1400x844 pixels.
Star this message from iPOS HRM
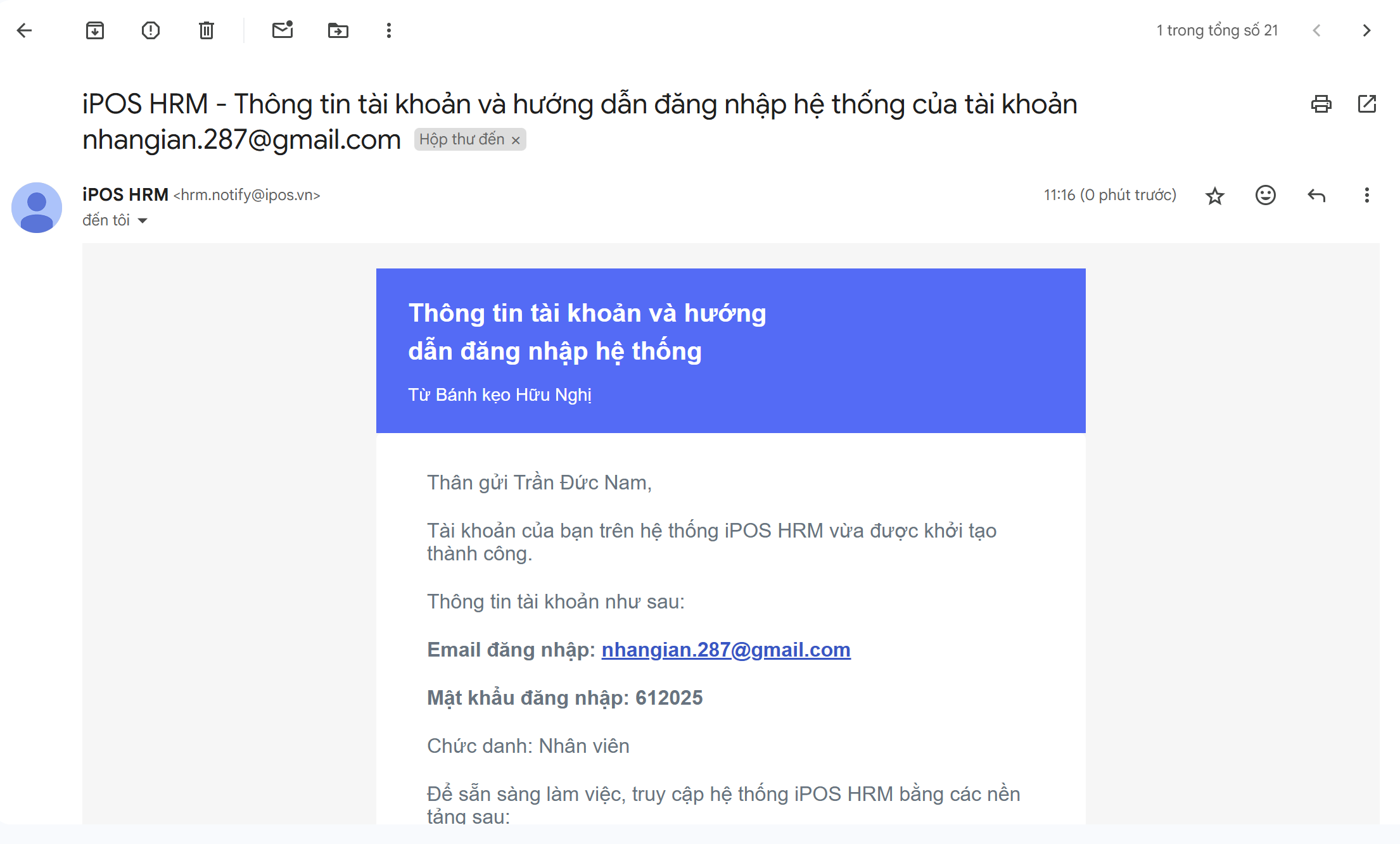point(1215,196)
